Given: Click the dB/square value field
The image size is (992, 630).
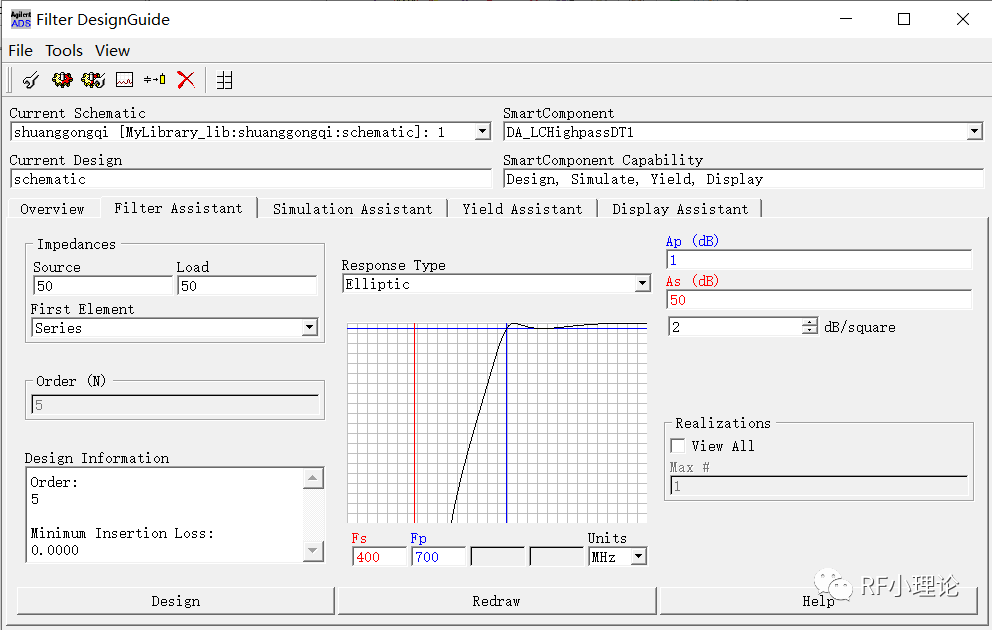Looking at the screenshot, I should 735,327.
